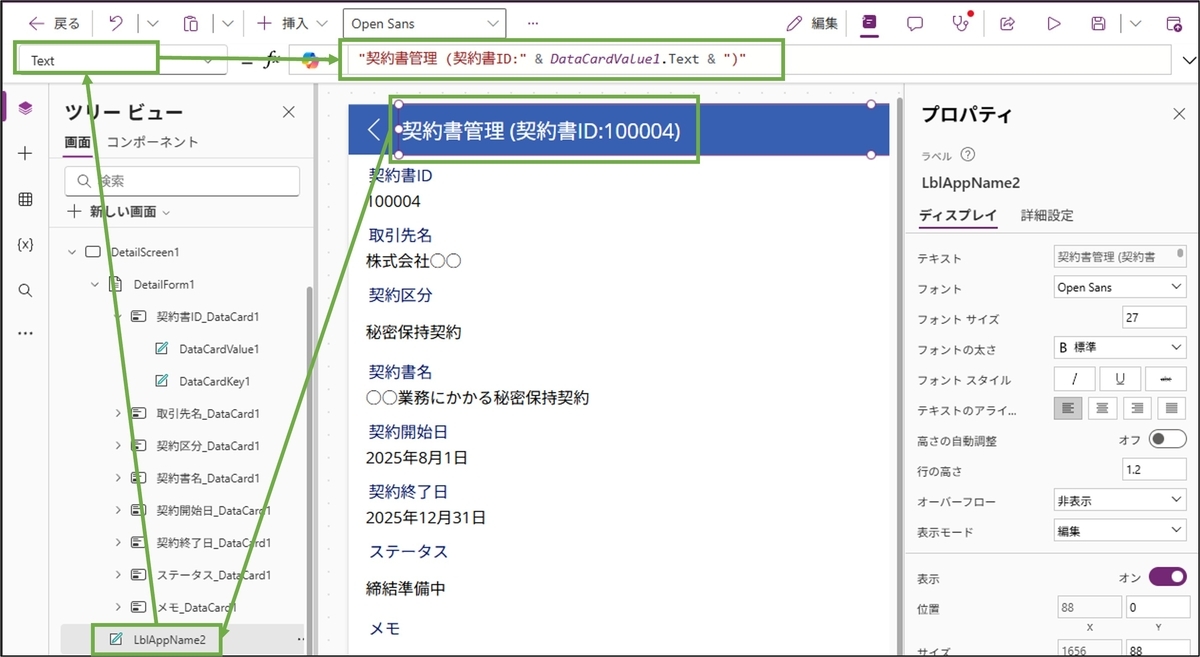Click the publish icon

click(x=1174, y=23)
